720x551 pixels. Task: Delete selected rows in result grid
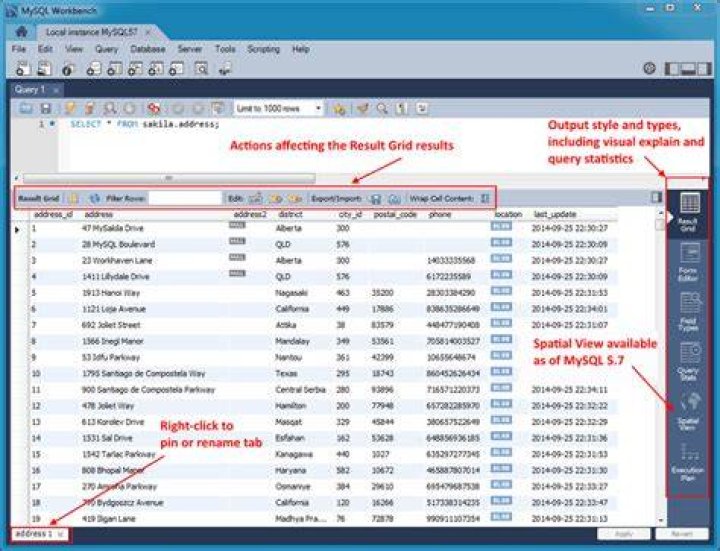coord(295,198)
